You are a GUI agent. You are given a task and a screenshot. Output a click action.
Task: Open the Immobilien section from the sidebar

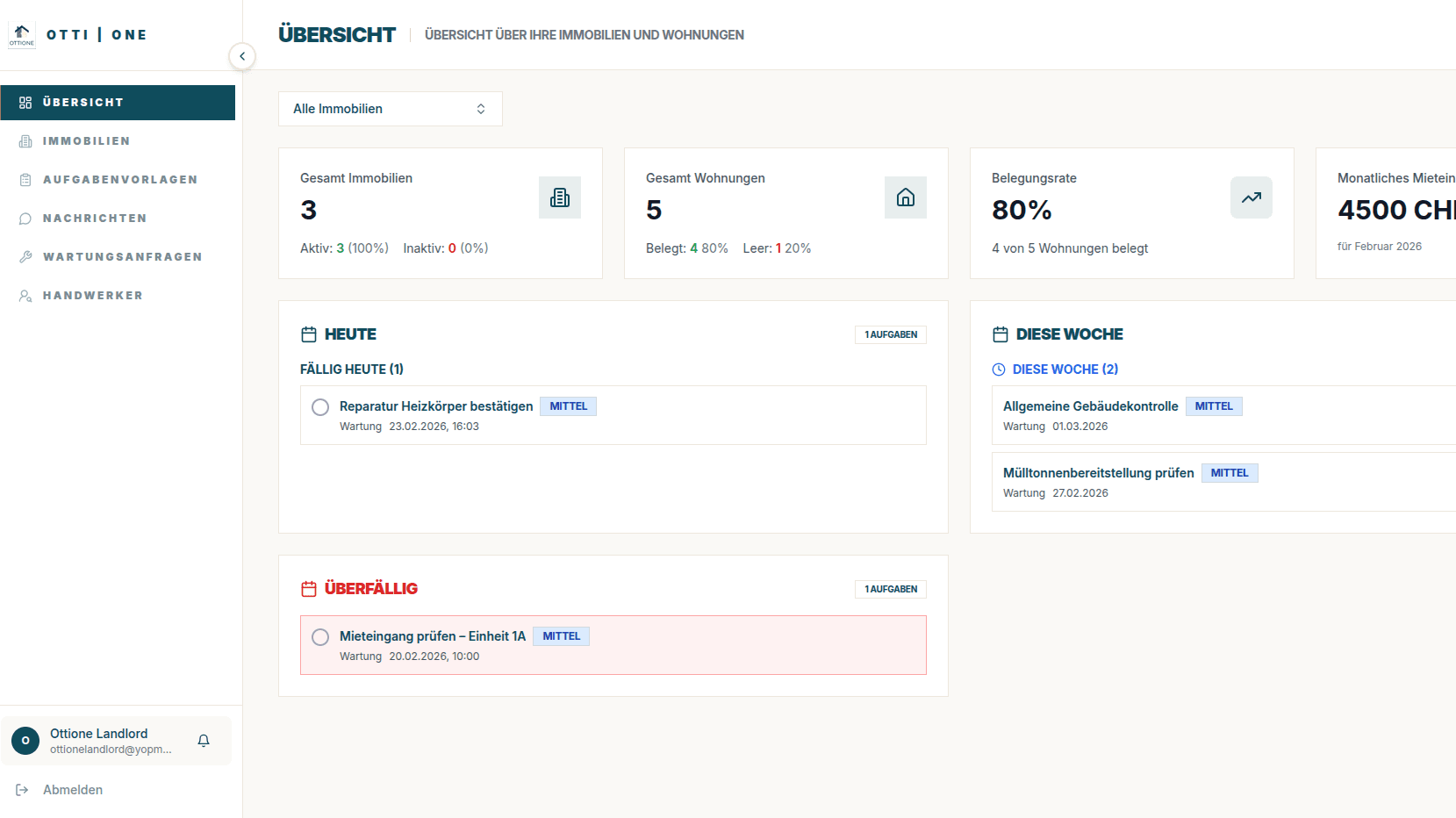pyautogui.click(x=85, y=140)
